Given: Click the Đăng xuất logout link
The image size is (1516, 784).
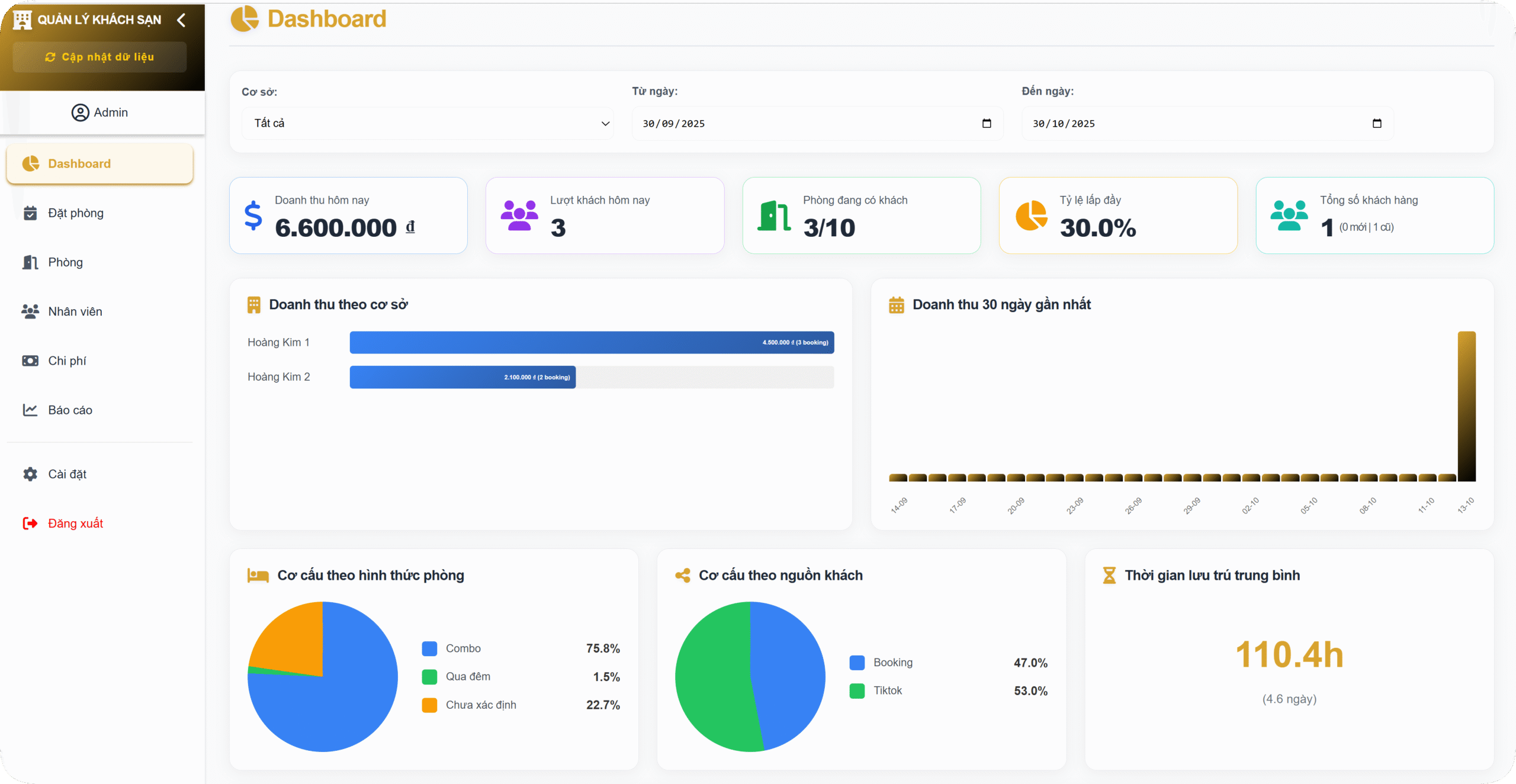Looking at the screenshot, I should [x=75, y=523].
